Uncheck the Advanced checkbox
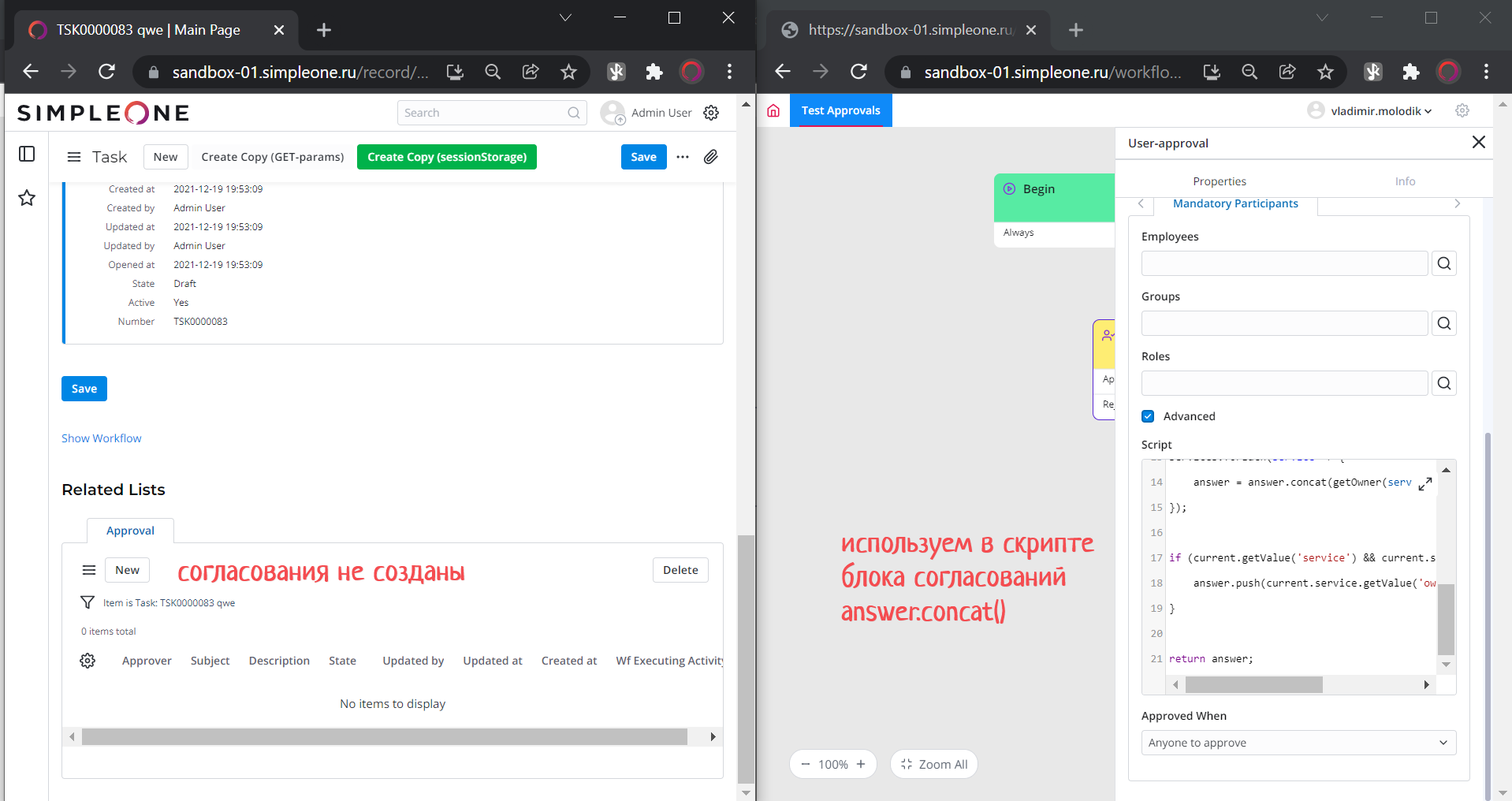The height and width of the screenshot is (801, 1512). point(1148,416)
